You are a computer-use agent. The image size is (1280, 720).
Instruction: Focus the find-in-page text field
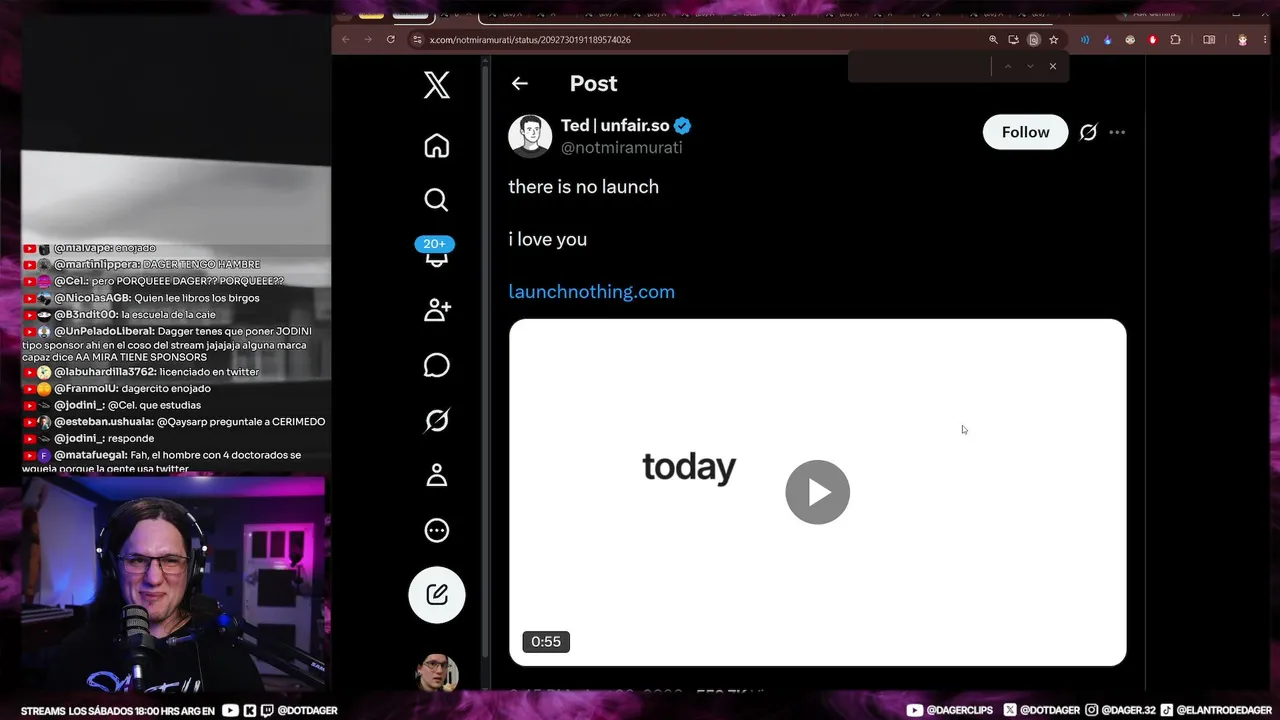pyautogui.click(x=920, y=66)
